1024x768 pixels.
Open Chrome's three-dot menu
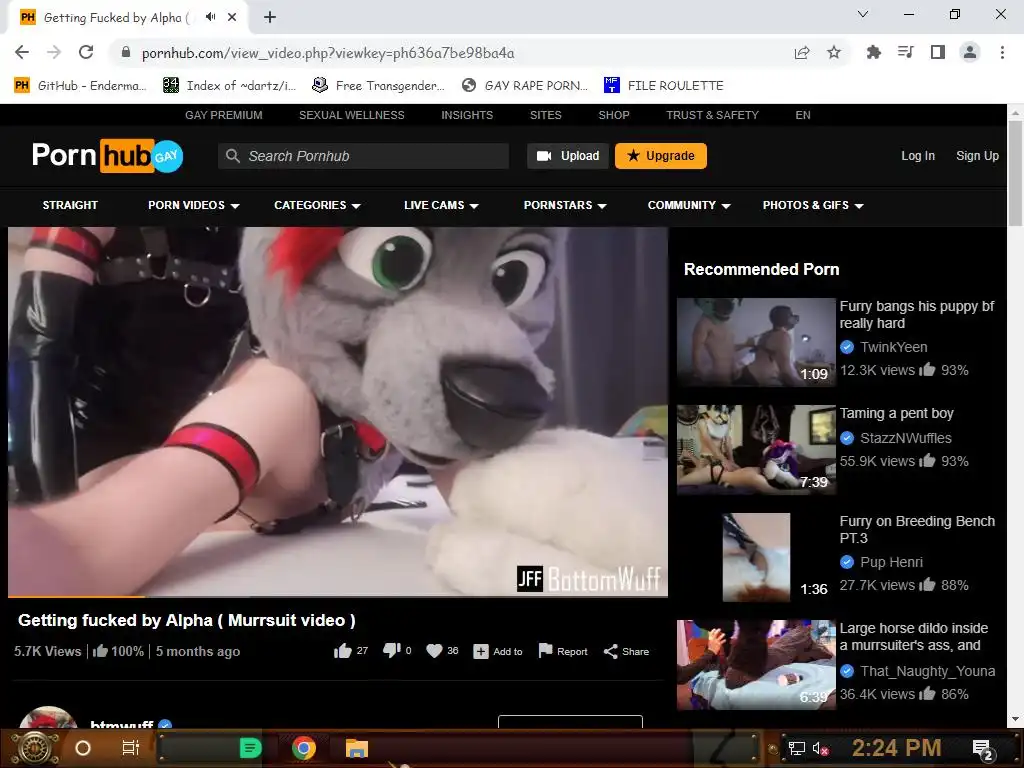[1002, 52]
